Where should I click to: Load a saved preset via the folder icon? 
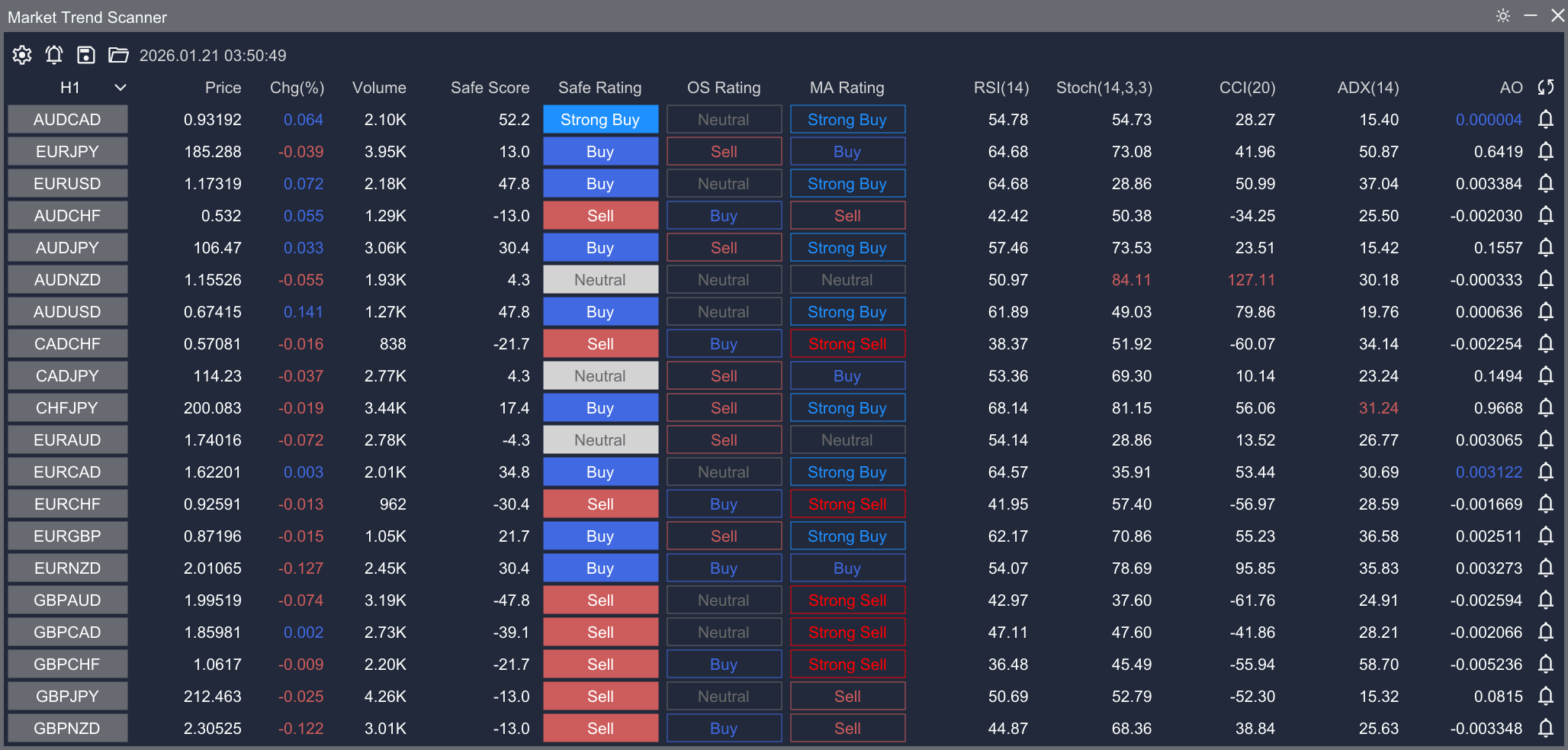tap(118, 55)
